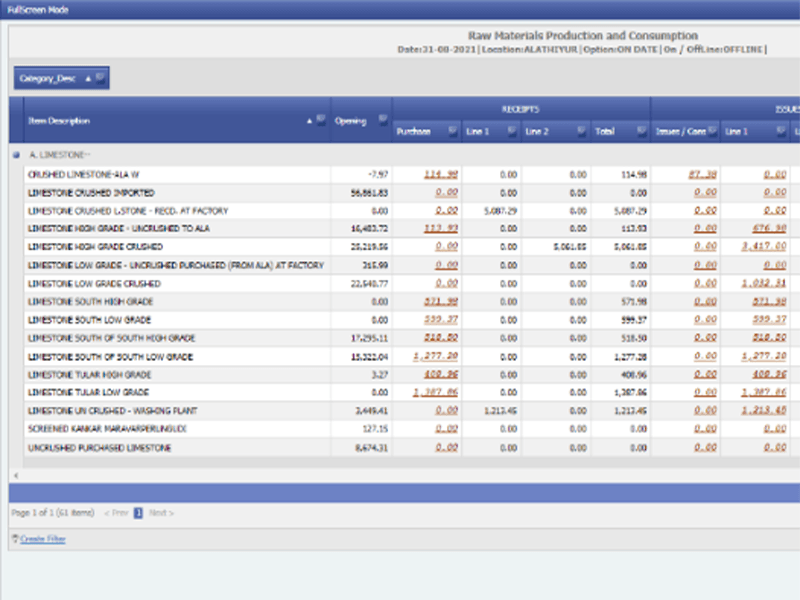Click Next in the pager

[161, 513]
